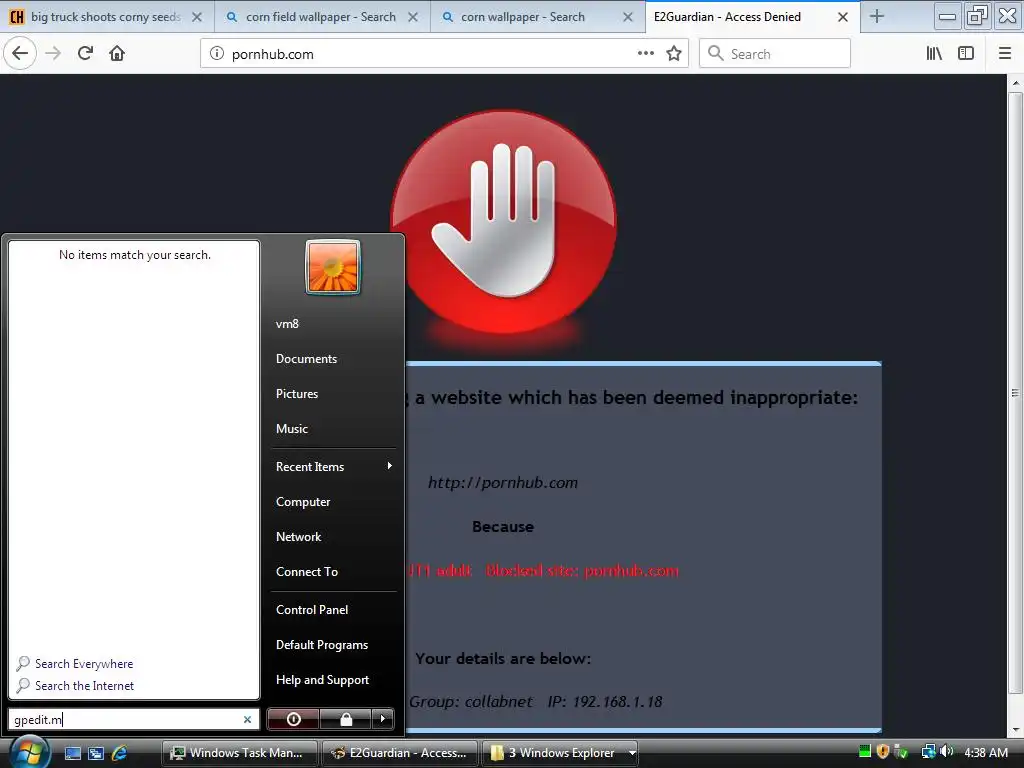
Task: Click the browser forward arrow
Action: 53,53
